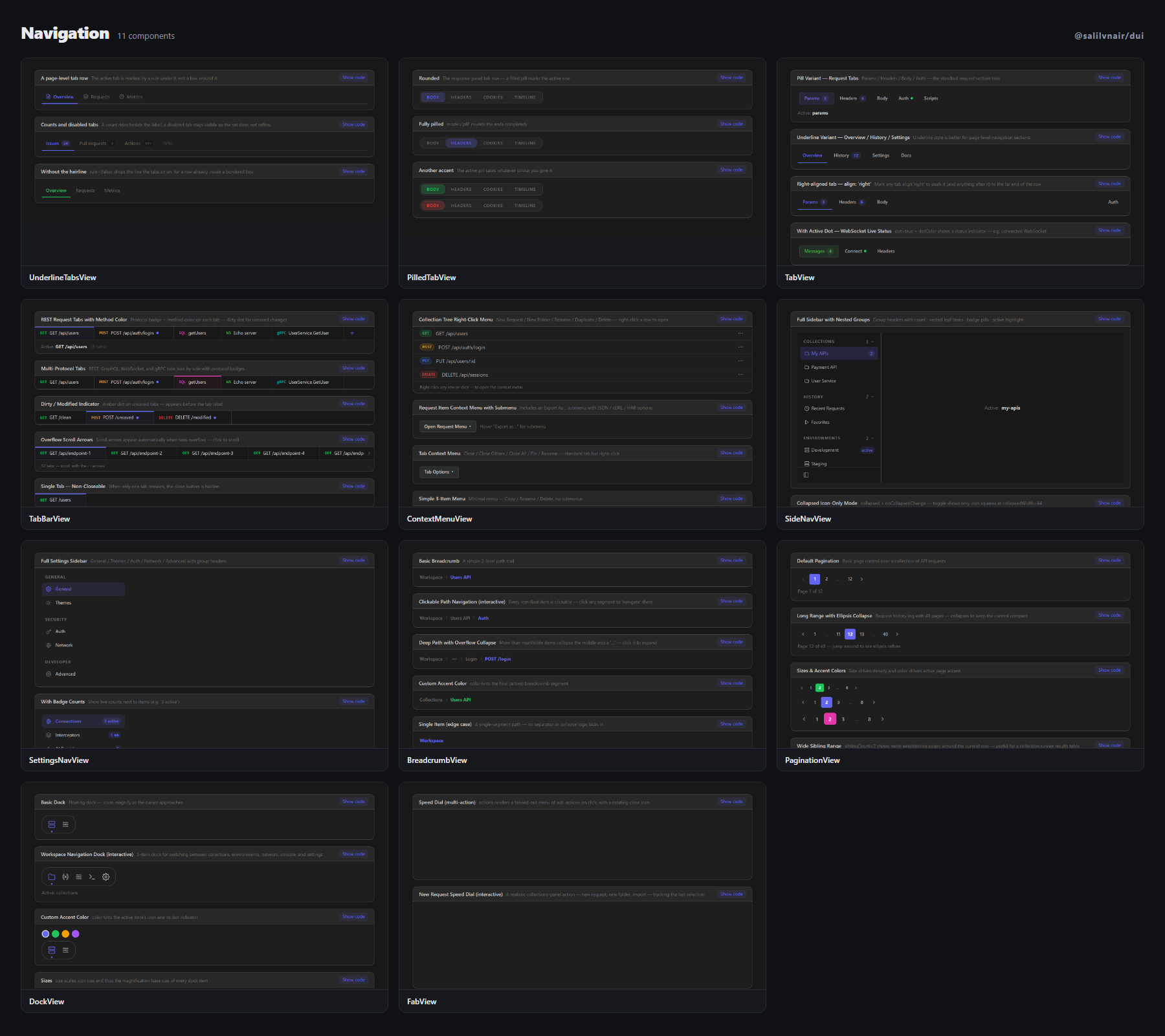This screenshot has height=1036, width=1165.
Task: Click 'Users API' in Clickable Path Navigation breadcrumb
Action: (x=460, y=618)
